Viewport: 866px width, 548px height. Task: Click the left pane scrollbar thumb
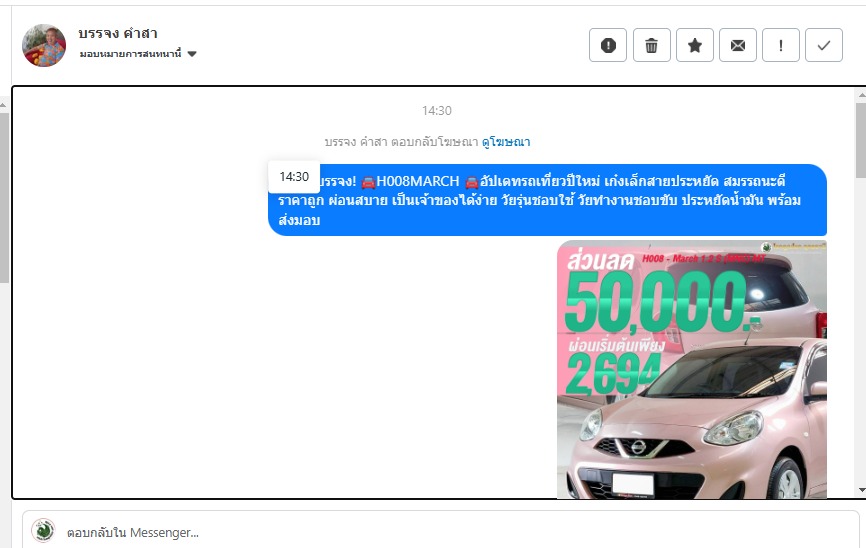pos(4,198)
